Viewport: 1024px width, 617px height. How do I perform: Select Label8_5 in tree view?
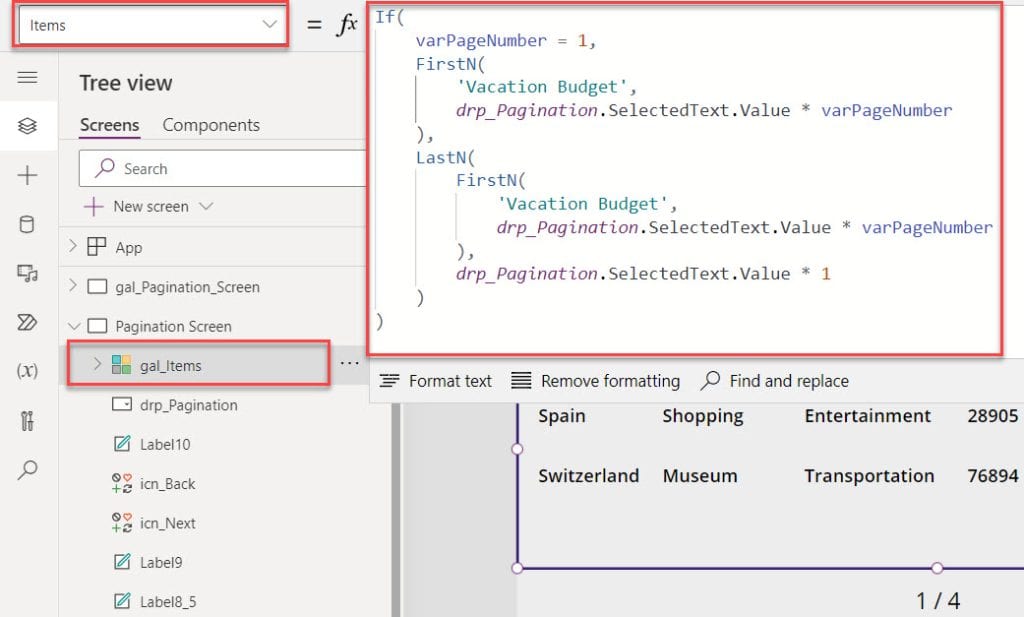tap(168, 601)
